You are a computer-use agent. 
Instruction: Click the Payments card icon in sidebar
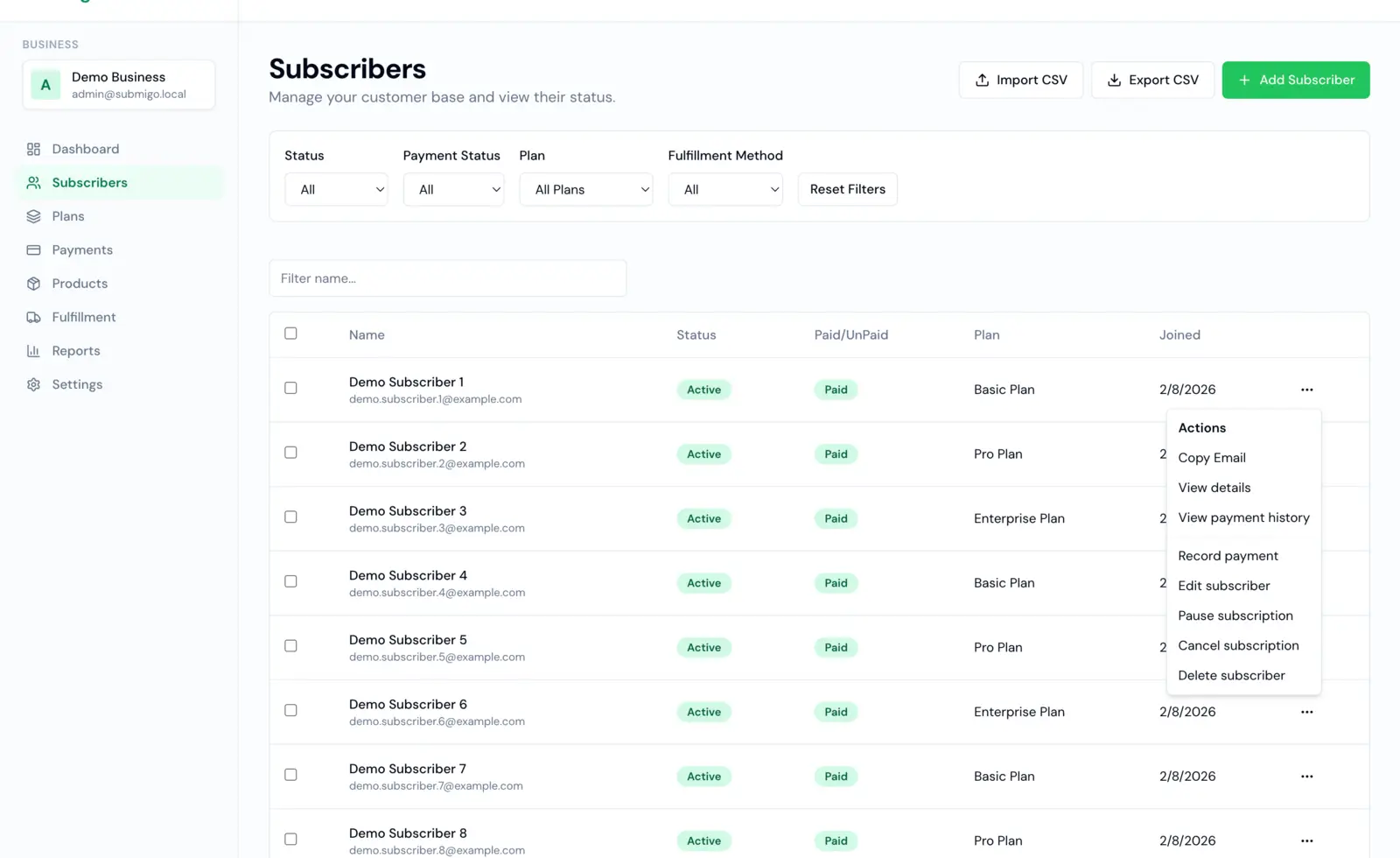pyautogui.click(x=34, y=250)
